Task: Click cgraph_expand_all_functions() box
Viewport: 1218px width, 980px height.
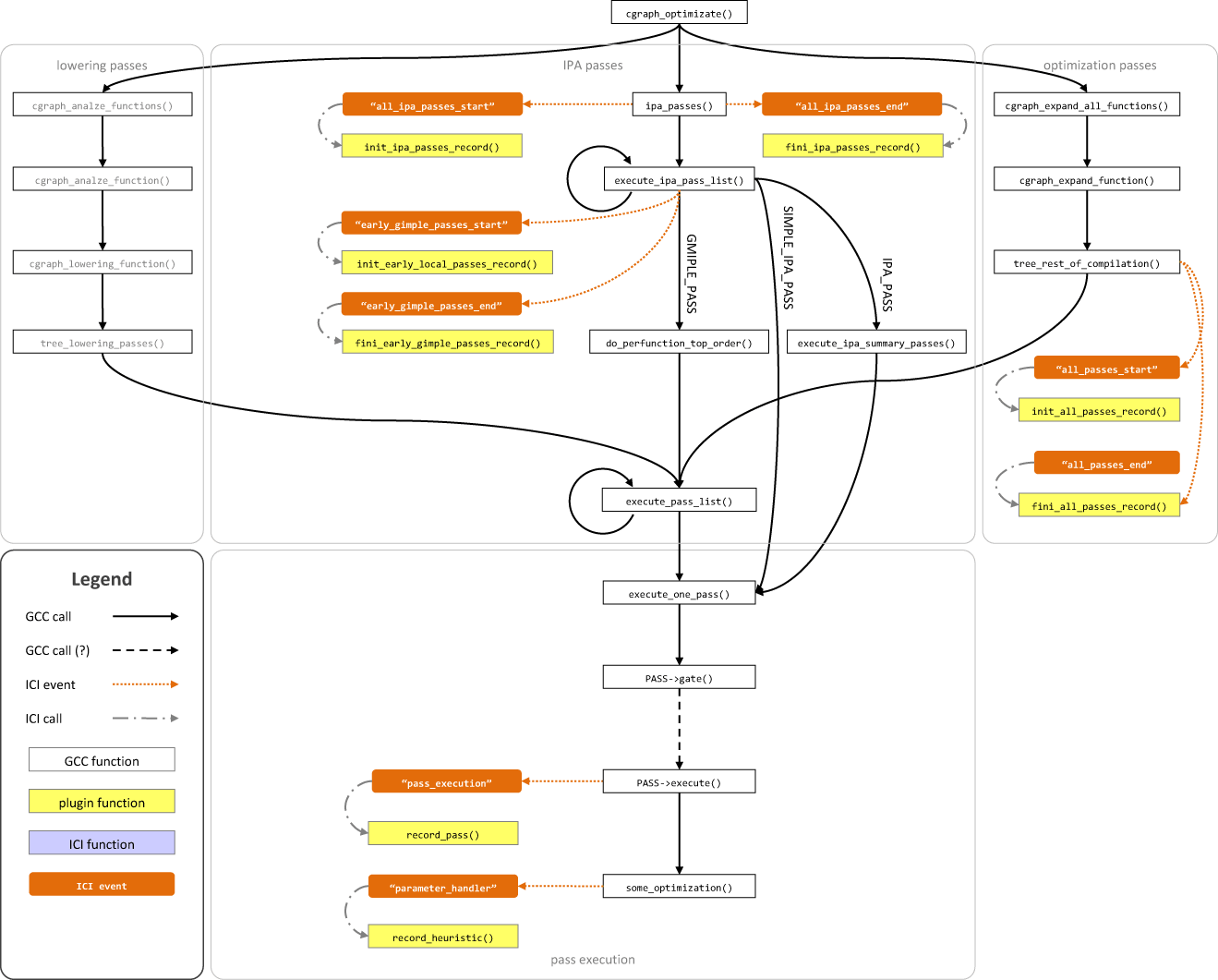Action: pos(1087,104)
